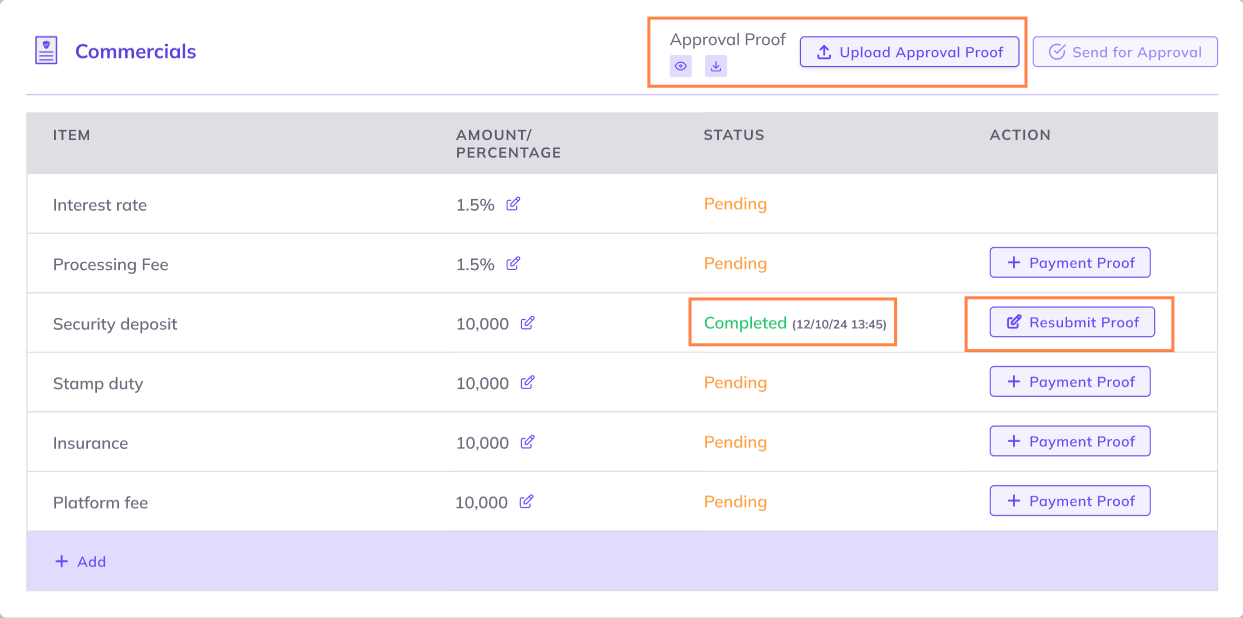
Task: Add Payment Proof for Stamp duty
Action: tap(1070, 382)
